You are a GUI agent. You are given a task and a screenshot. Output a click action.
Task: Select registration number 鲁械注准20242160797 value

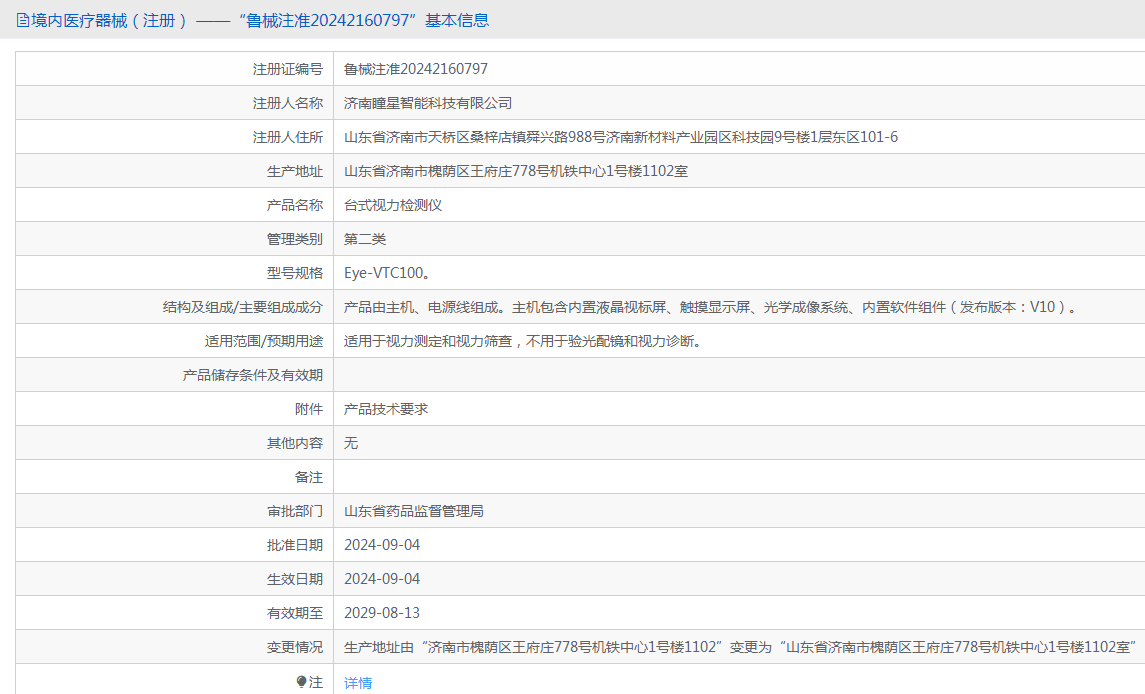(x=416, y=69)
